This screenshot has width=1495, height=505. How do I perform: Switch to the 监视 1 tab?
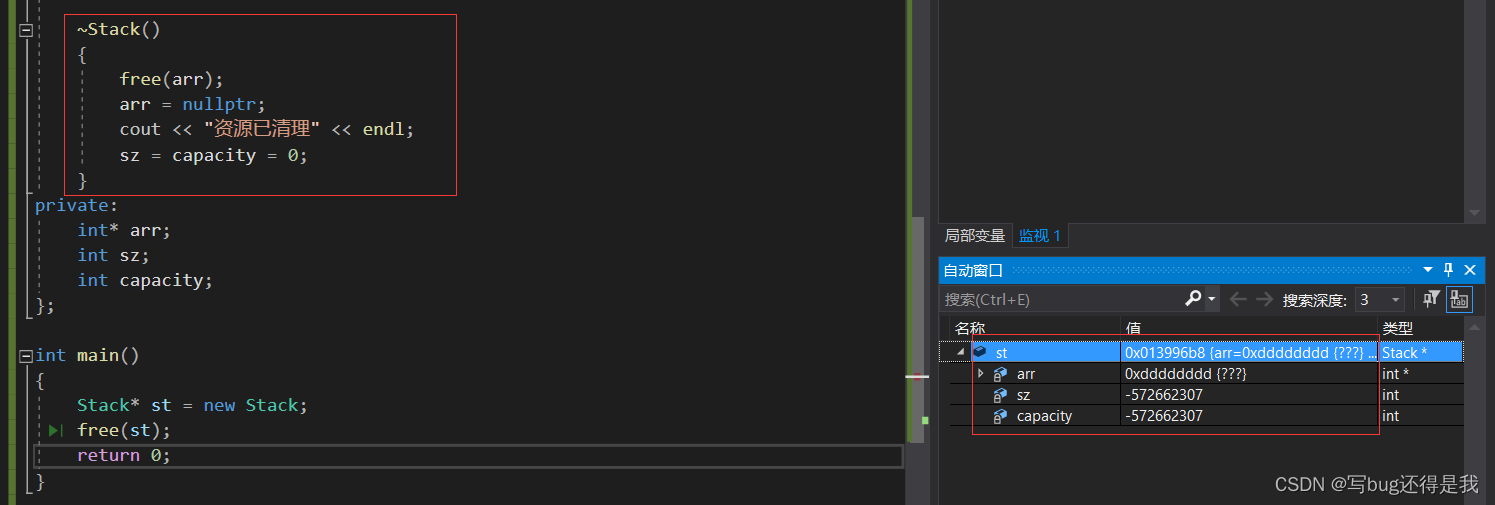coord(1040,236)
